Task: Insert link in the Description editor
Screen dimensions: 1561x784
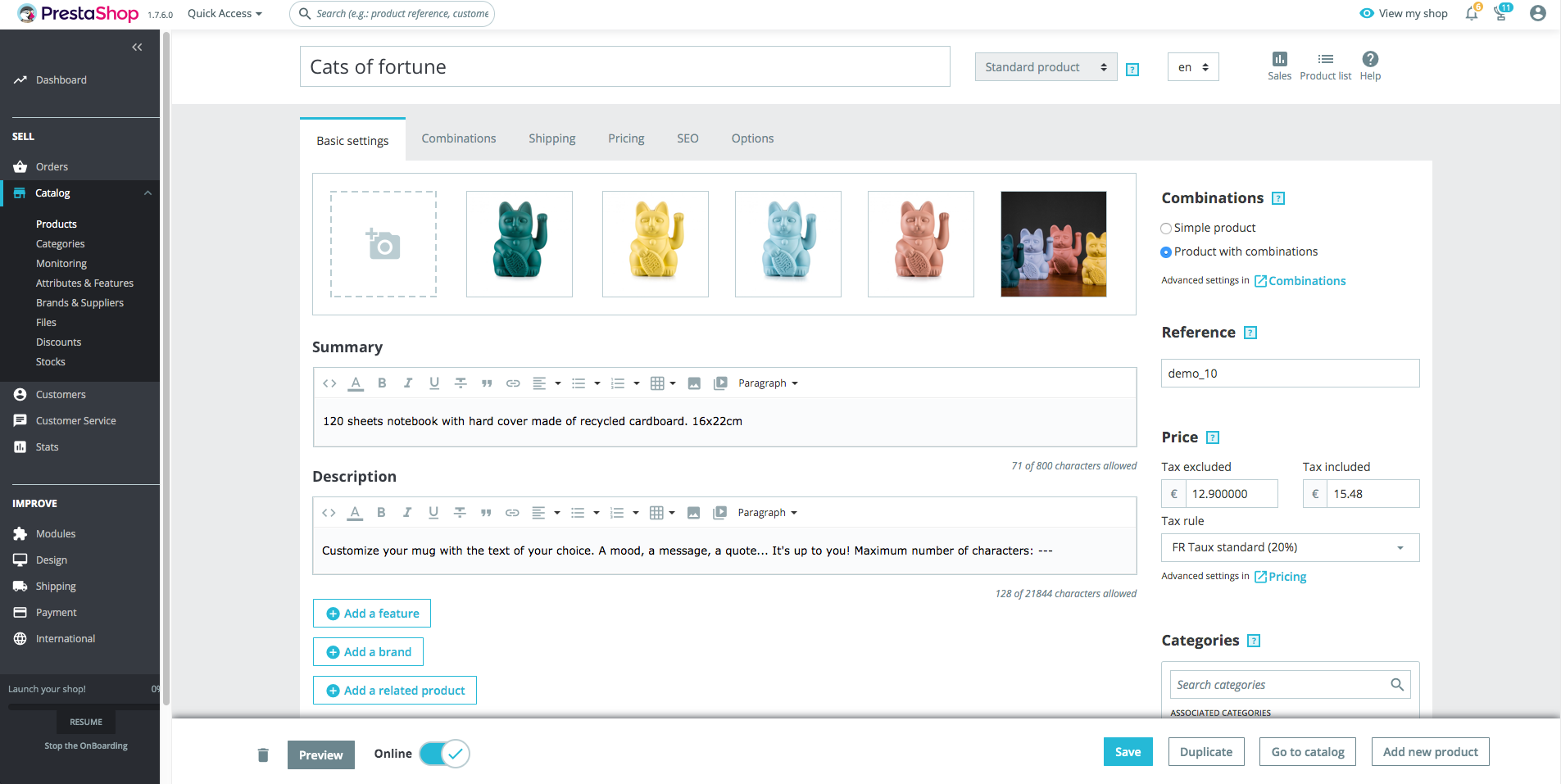Action: pos(512,512)
